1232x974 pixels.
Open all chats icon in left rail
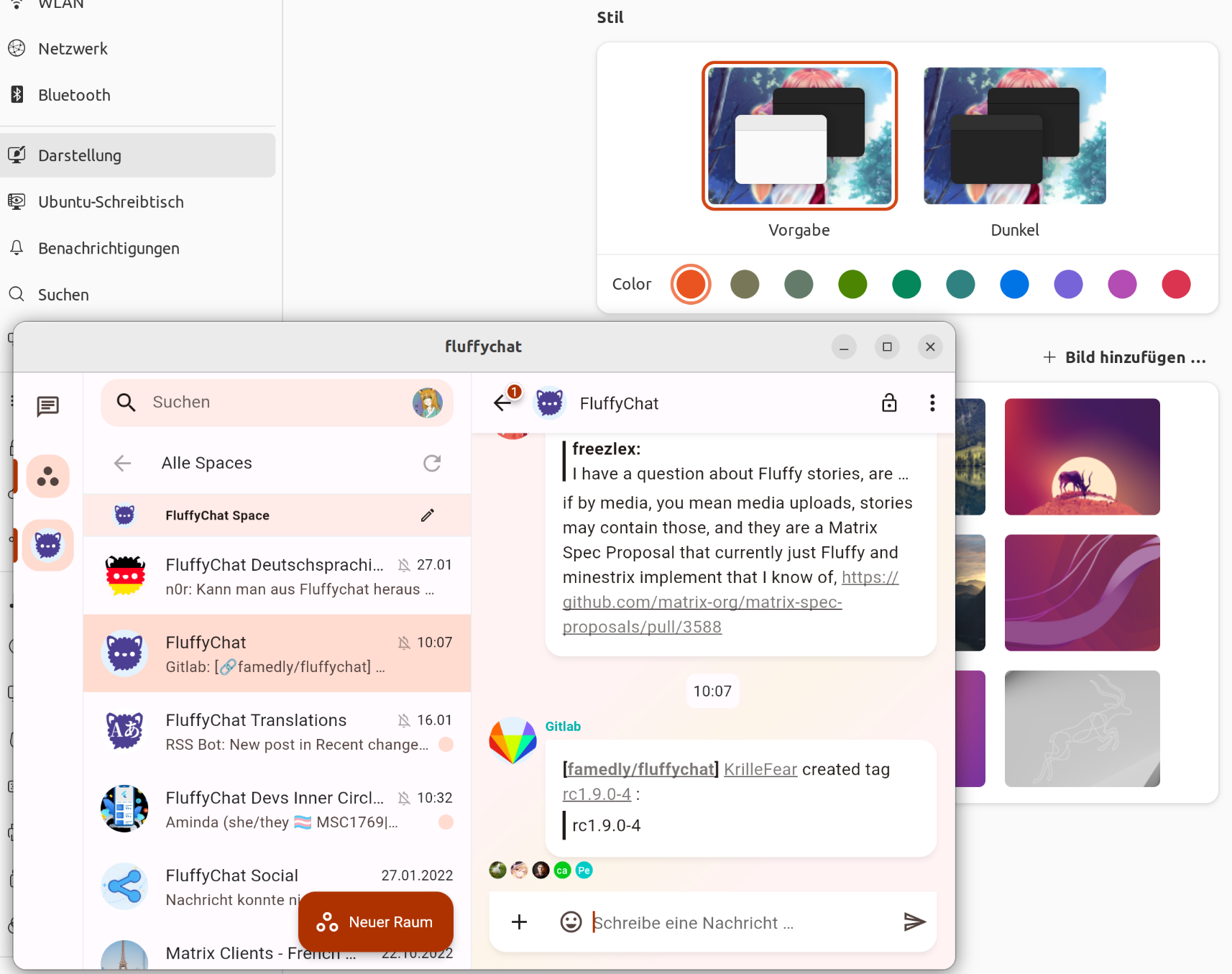(47, 407)
